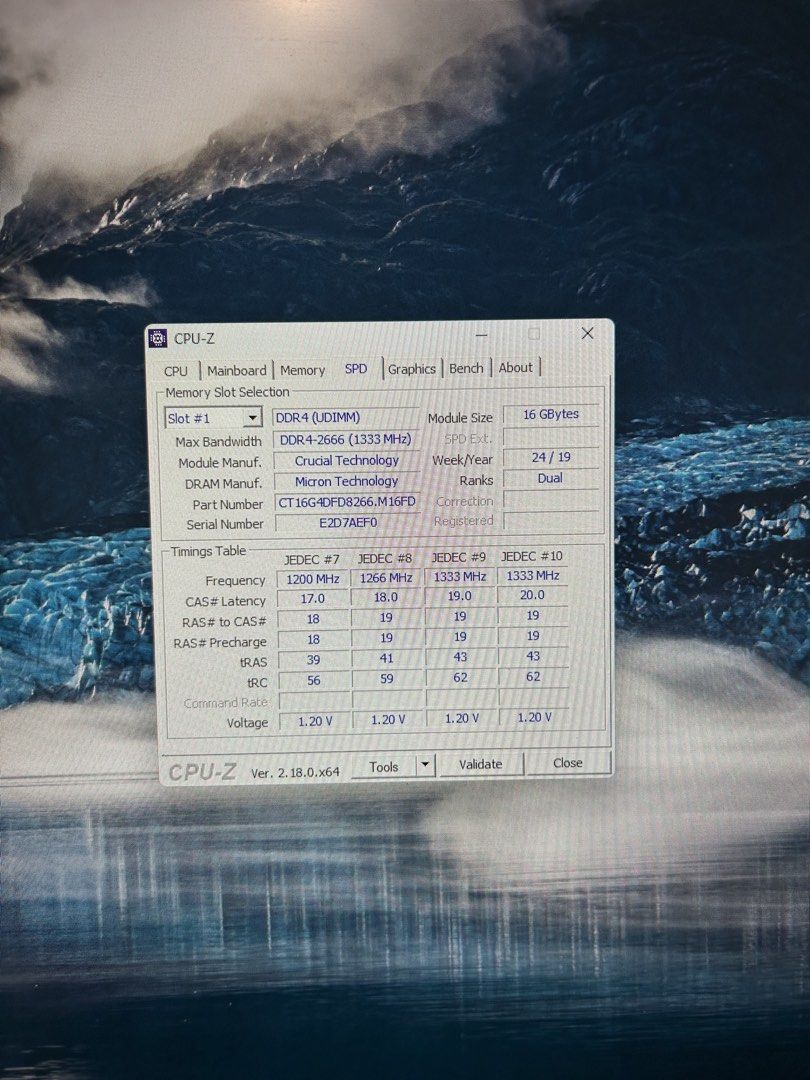Image resolution: width=810 pixels, height=1080 pixels.
Task: Click the JEDEC #7 voltage 1.20 V cell
Action: (315, 721)
